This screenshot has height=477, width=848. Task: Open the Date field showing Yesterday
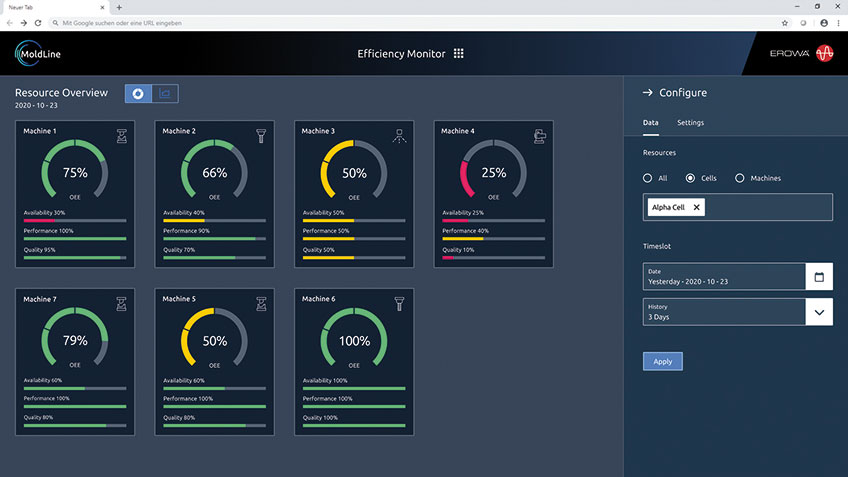click(x=723, y=277)
